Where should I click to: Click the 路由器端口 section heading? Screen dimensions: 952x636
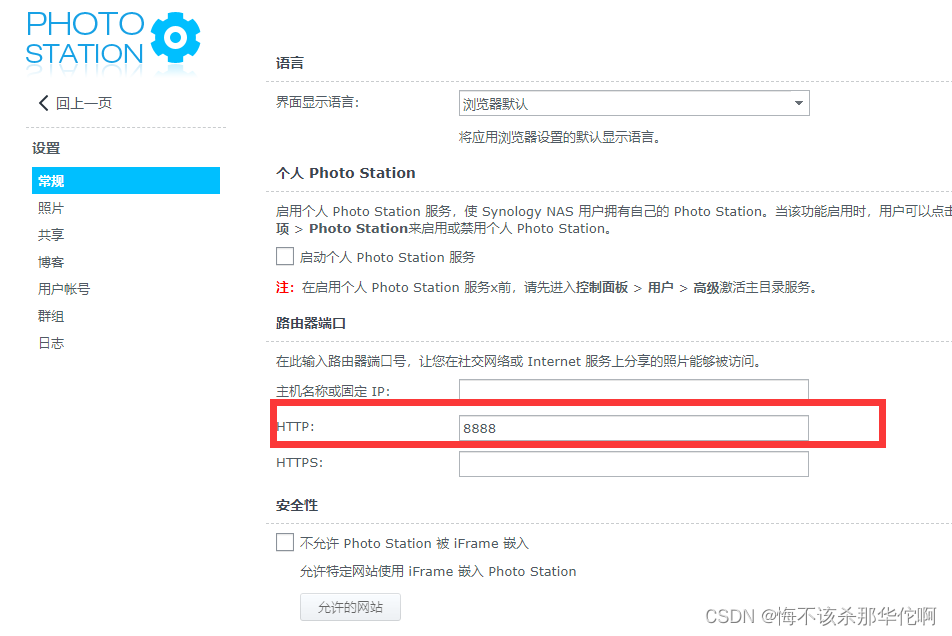311,323
